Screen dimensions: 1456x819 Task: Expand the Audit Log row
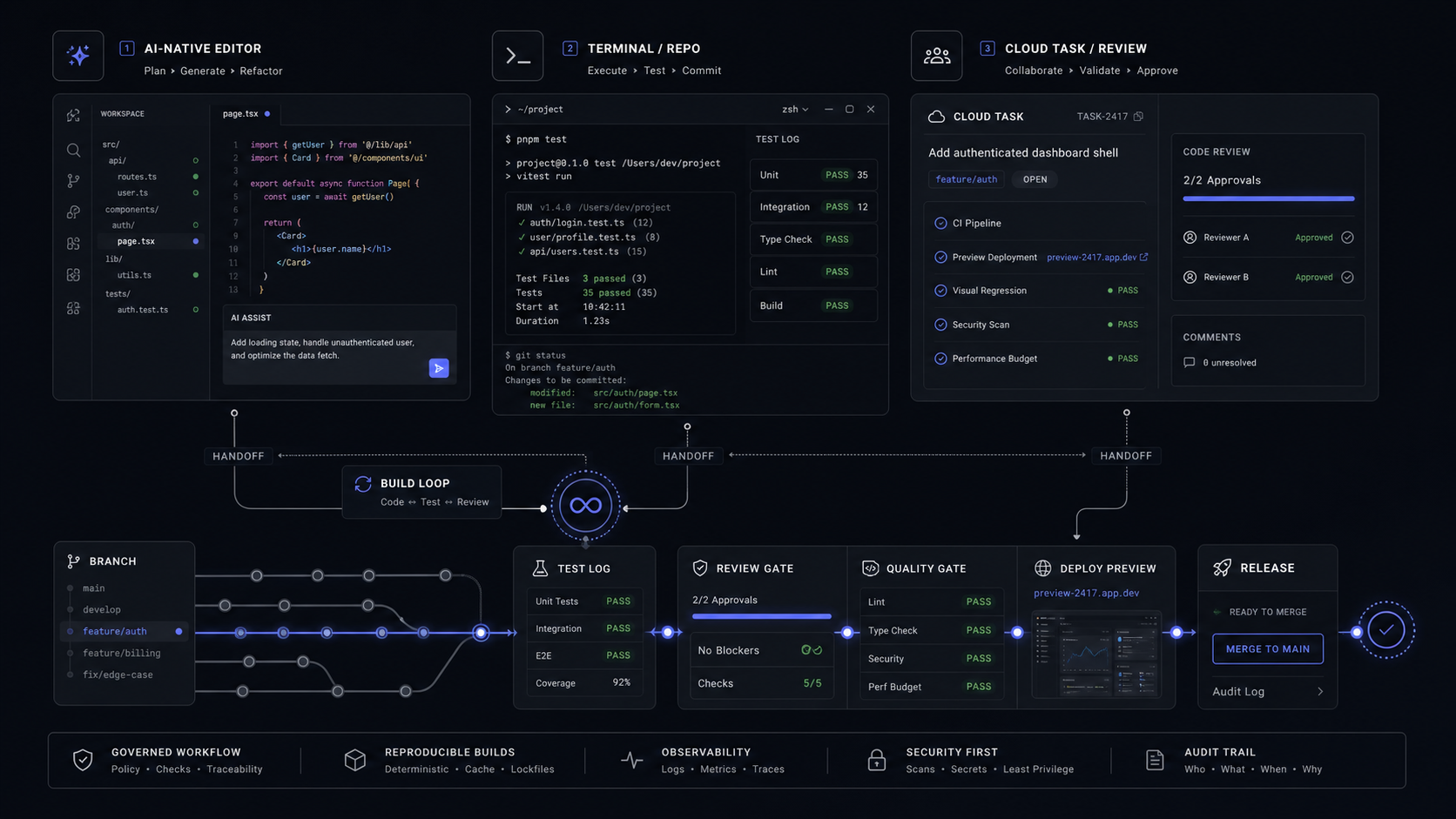click(x=1268, y=691)
